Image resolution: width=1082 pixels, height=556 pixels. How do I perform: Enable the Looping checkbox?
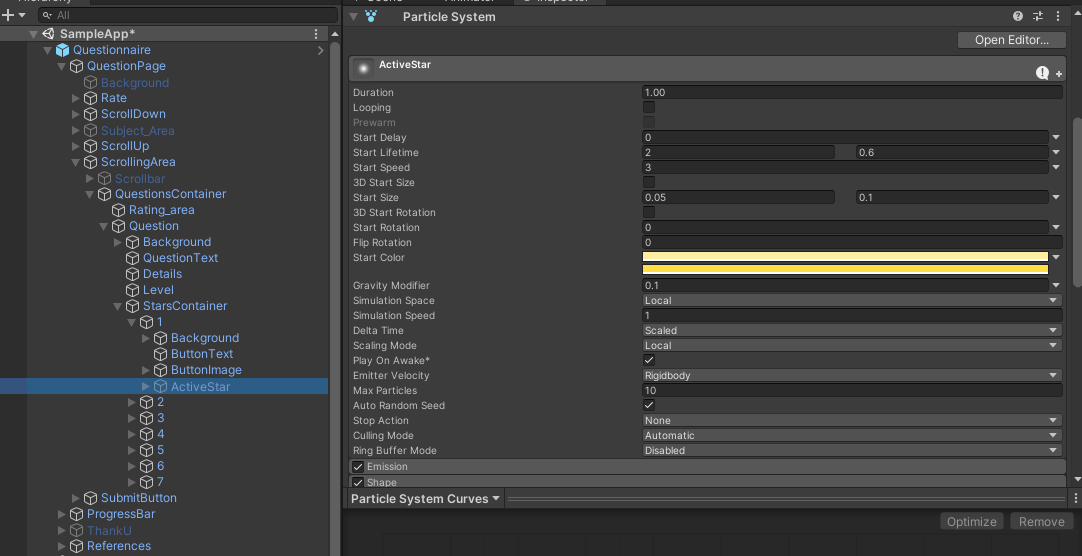649,108
